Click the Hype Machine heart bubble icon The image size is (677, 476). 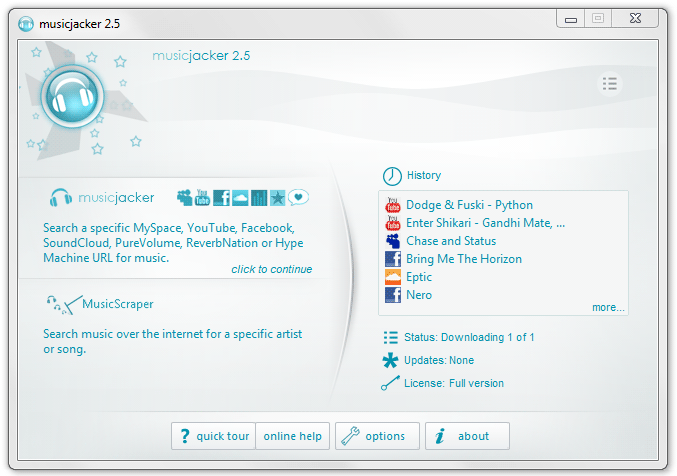click(x=298, y=197)
